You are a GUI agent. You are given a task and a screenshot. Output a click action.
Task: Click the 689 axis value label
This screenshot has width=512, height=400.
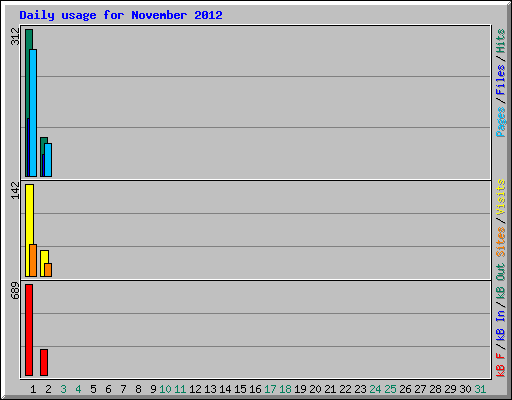pyautogui.click(x=15, y=290)
